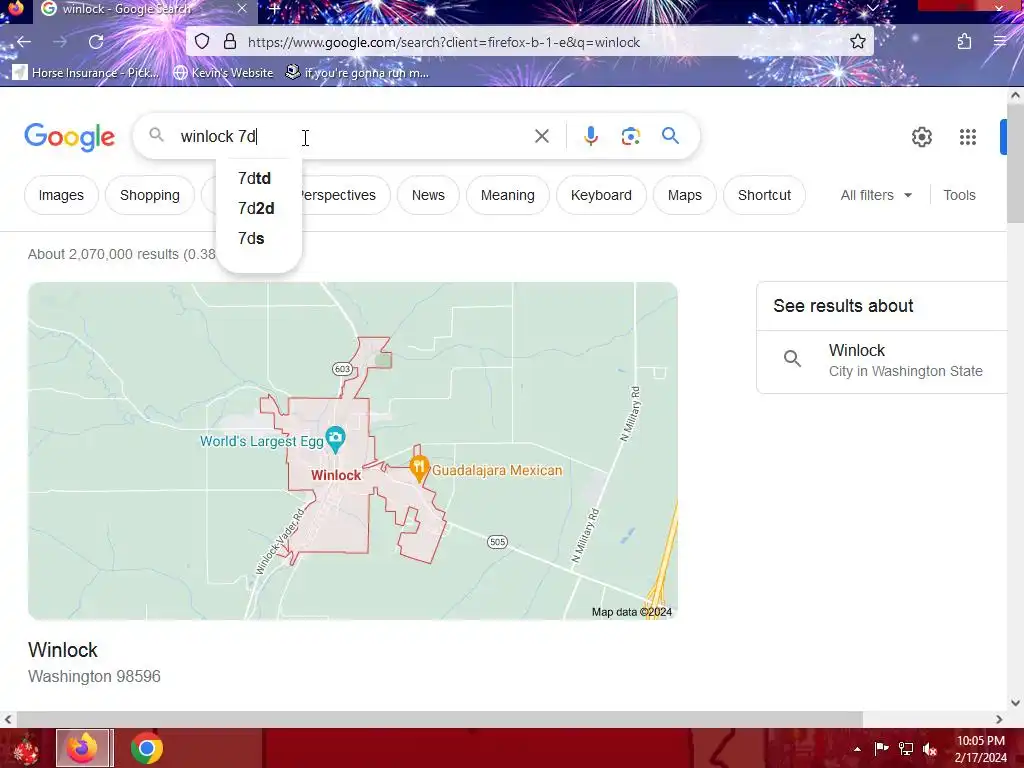The image size is (1024, 768).
Task: Open Action Center flag icon
Action: [881, 748]
